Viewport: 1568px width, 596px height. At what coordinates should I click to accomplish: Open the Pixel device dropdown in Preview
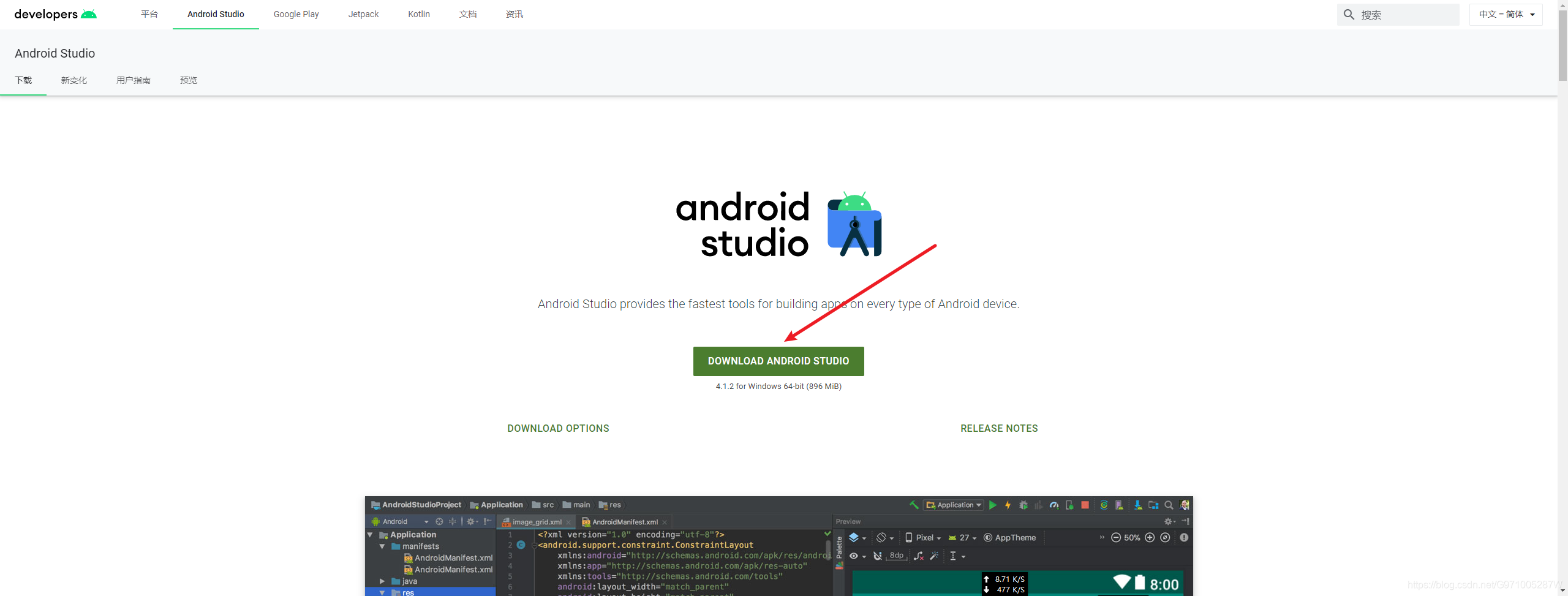[x=923, y=537]
